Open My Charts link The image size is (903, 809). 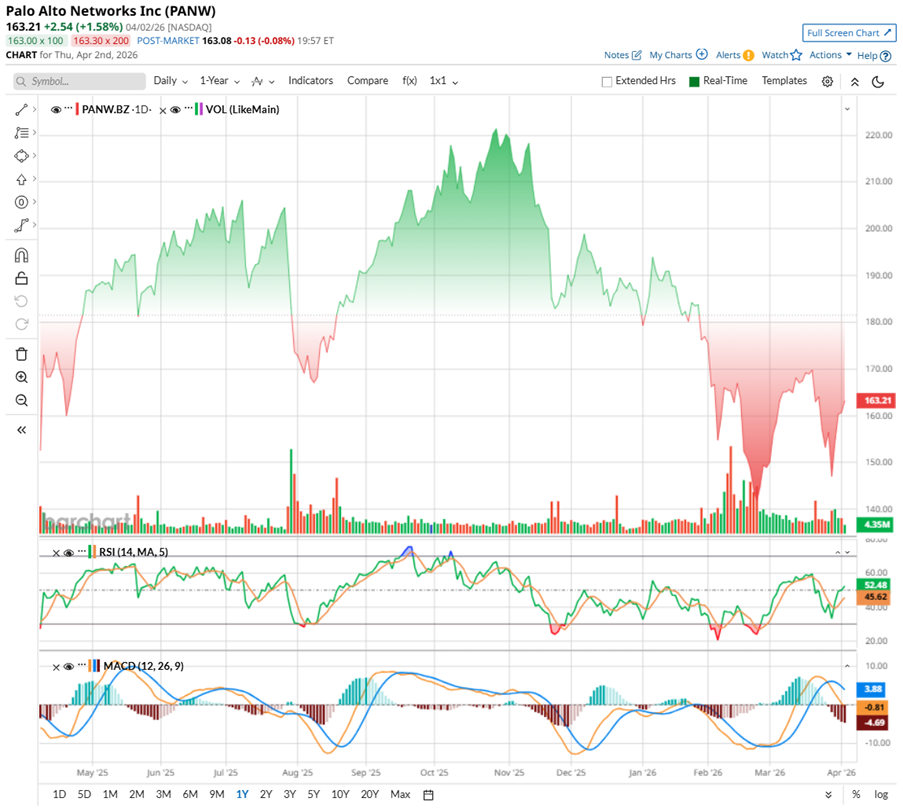[x=678, y=55]
